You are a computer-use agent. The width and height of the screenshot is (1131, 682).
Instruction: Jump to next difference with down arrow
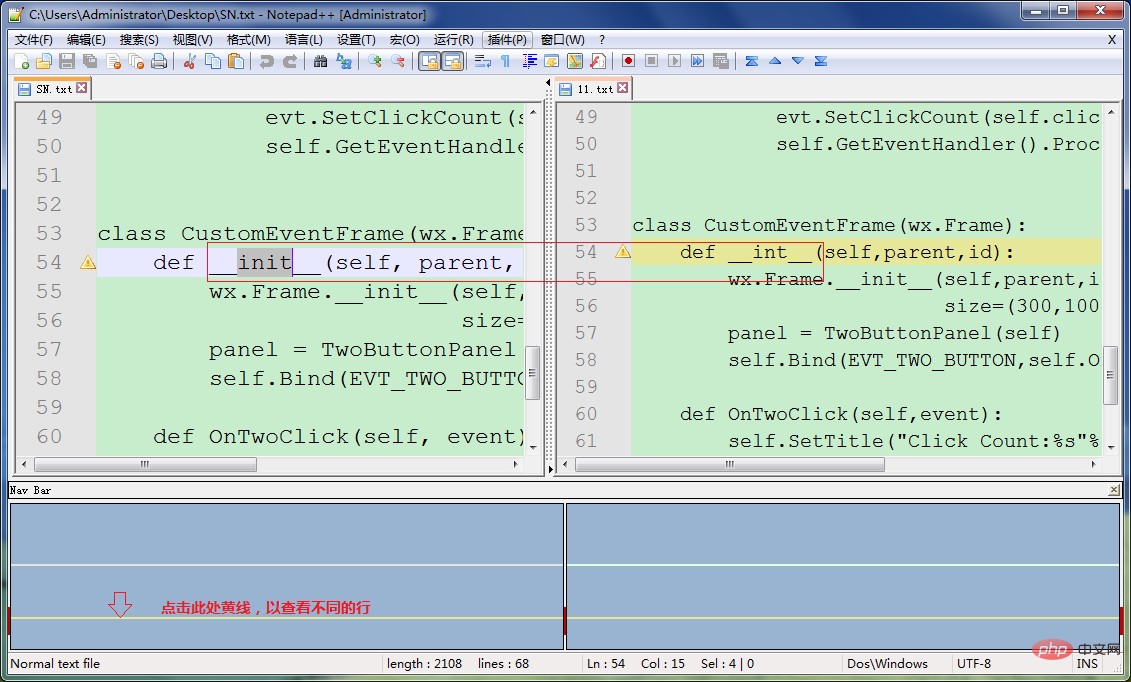click(x=797, y=62)
